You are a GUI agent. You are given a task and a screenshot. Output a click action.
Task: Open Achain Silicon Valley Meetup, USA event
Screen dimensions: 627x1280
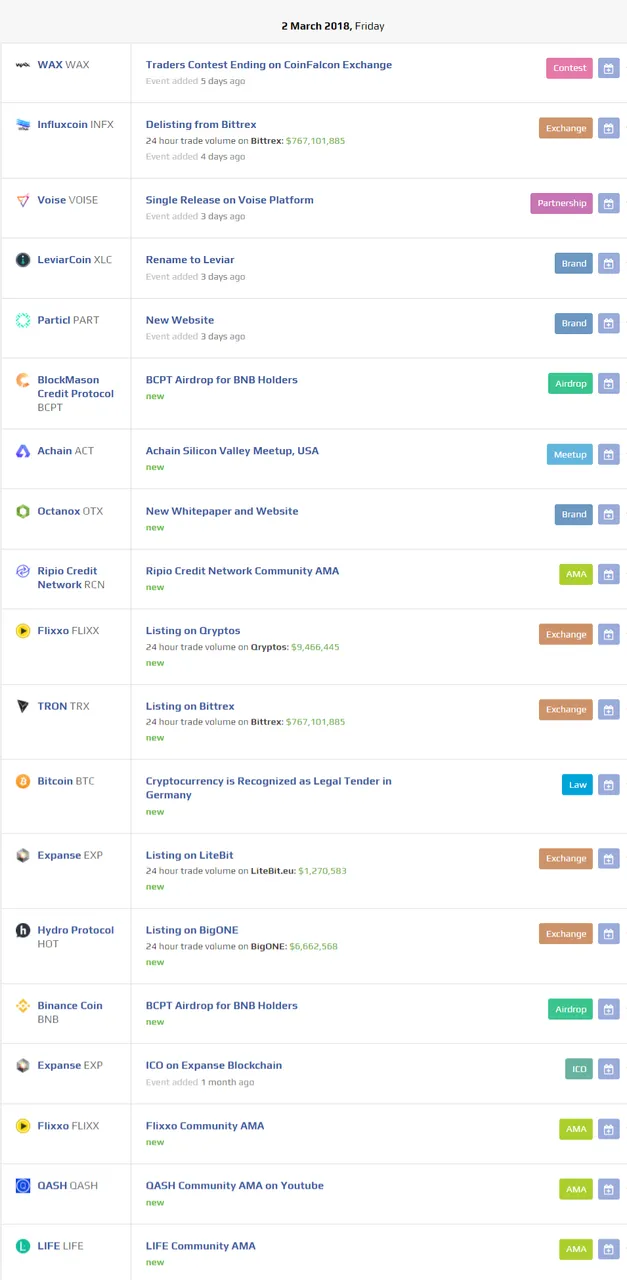[232, 451]
